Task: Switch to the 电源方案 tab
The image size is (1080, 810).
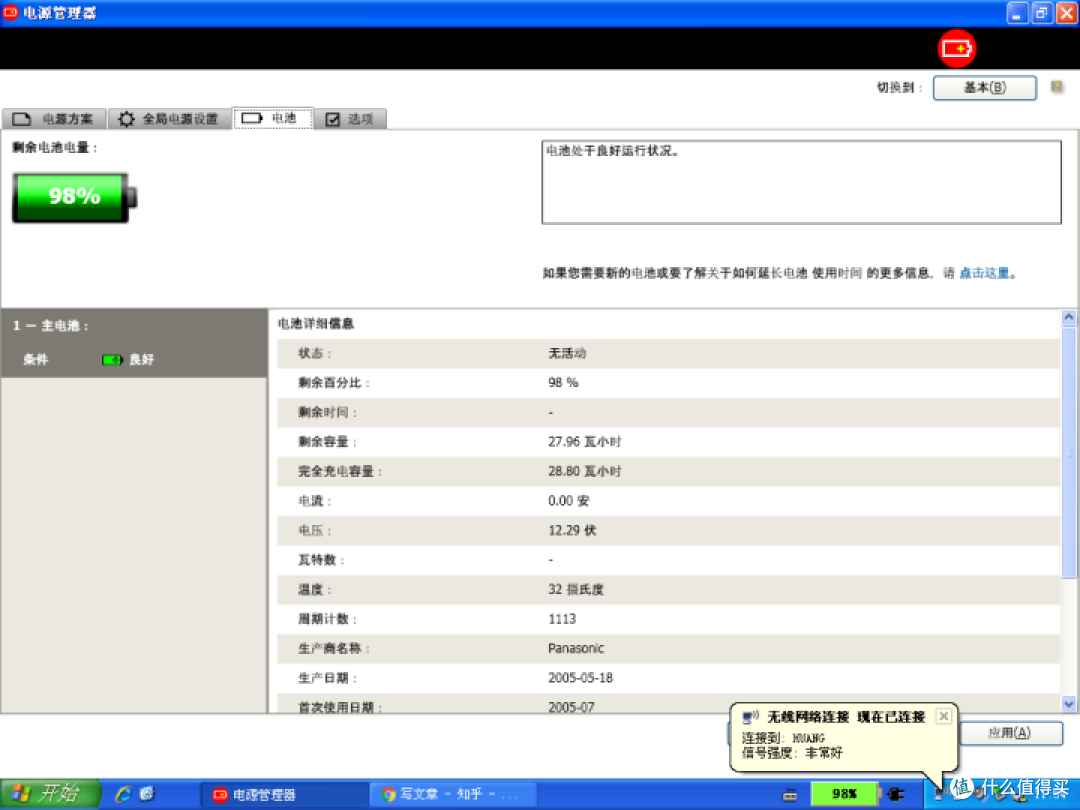Action: [54, 118]
